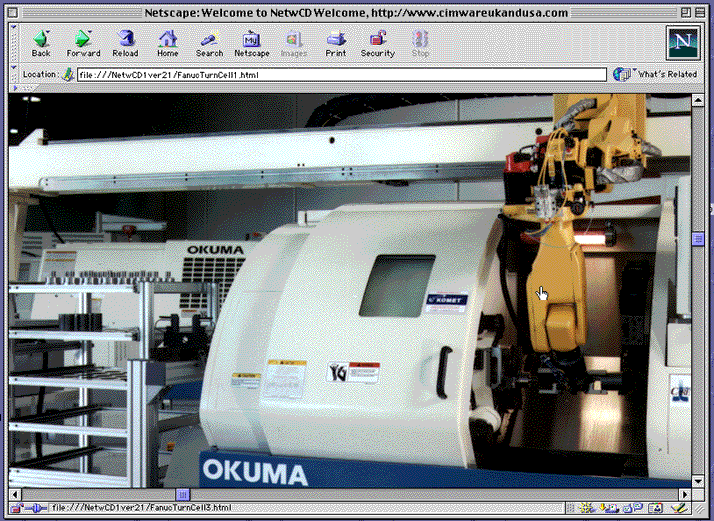Open Address Book from the component bar
Viewport: 714px width, 521px height.
(x=655, y=508)
